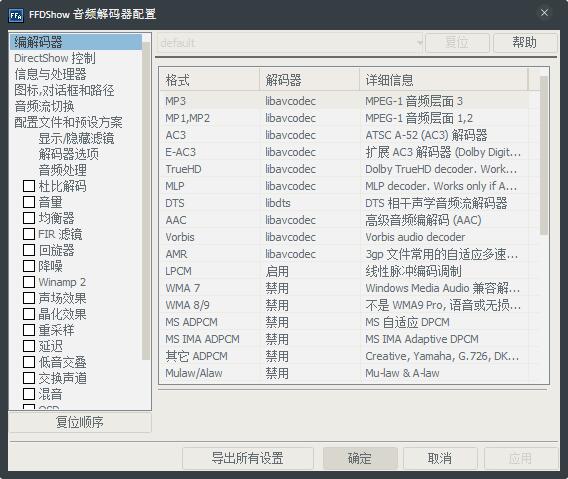Click the FFDShow icon in title bar
The height and width of the screenshot is (479, 568).
[x=16, y=15]
